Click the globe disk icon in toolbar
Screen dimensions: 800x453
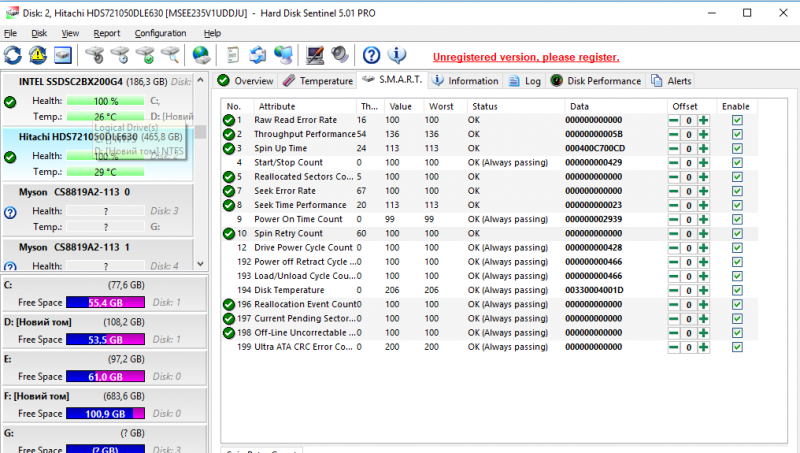pyautogui.click(x=201, y=55)
